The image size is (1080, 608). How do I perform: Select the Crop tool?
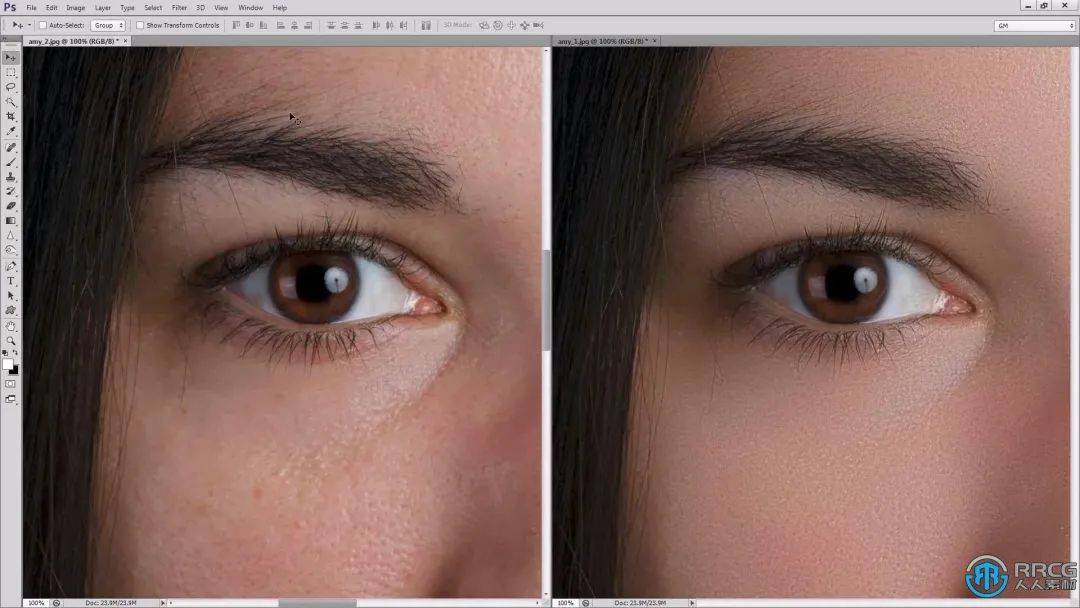pyautogui.click(x=11, y=117)
